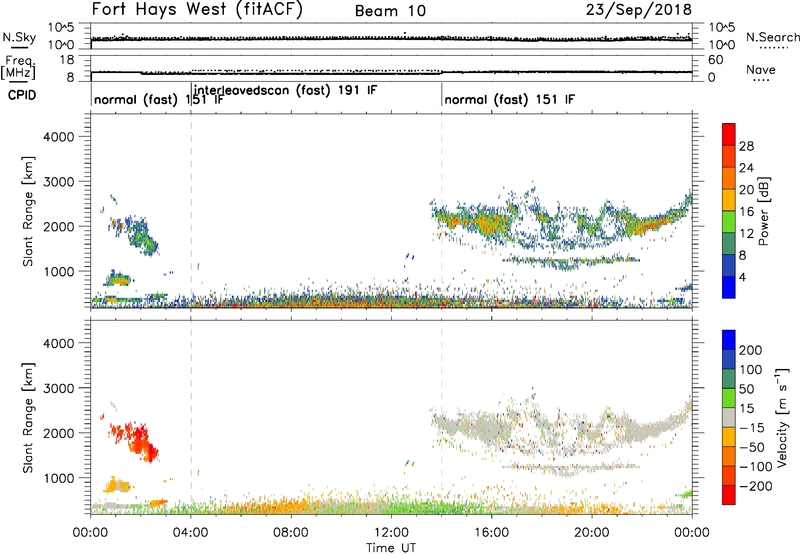Click the 'CPID' row label
800x554 pixels.
click(22, 95)
